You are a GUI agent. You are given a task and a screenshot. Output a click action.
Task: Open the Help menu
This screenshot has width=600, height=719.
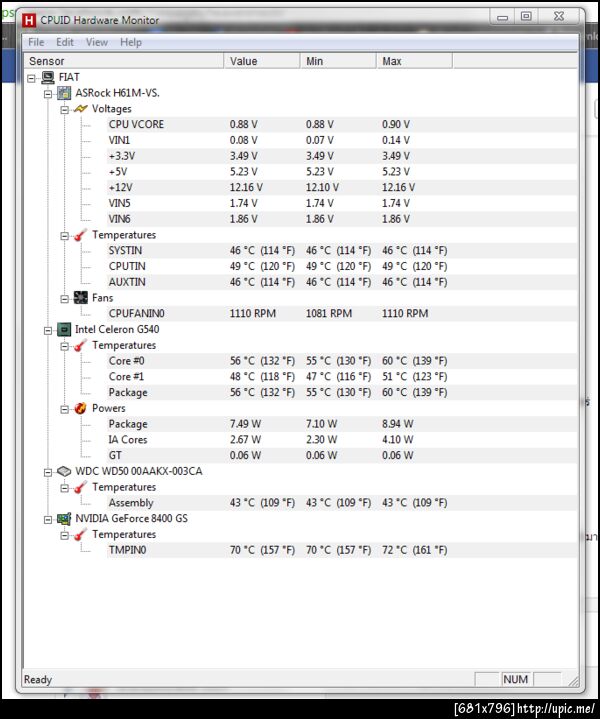pos(131,42)
